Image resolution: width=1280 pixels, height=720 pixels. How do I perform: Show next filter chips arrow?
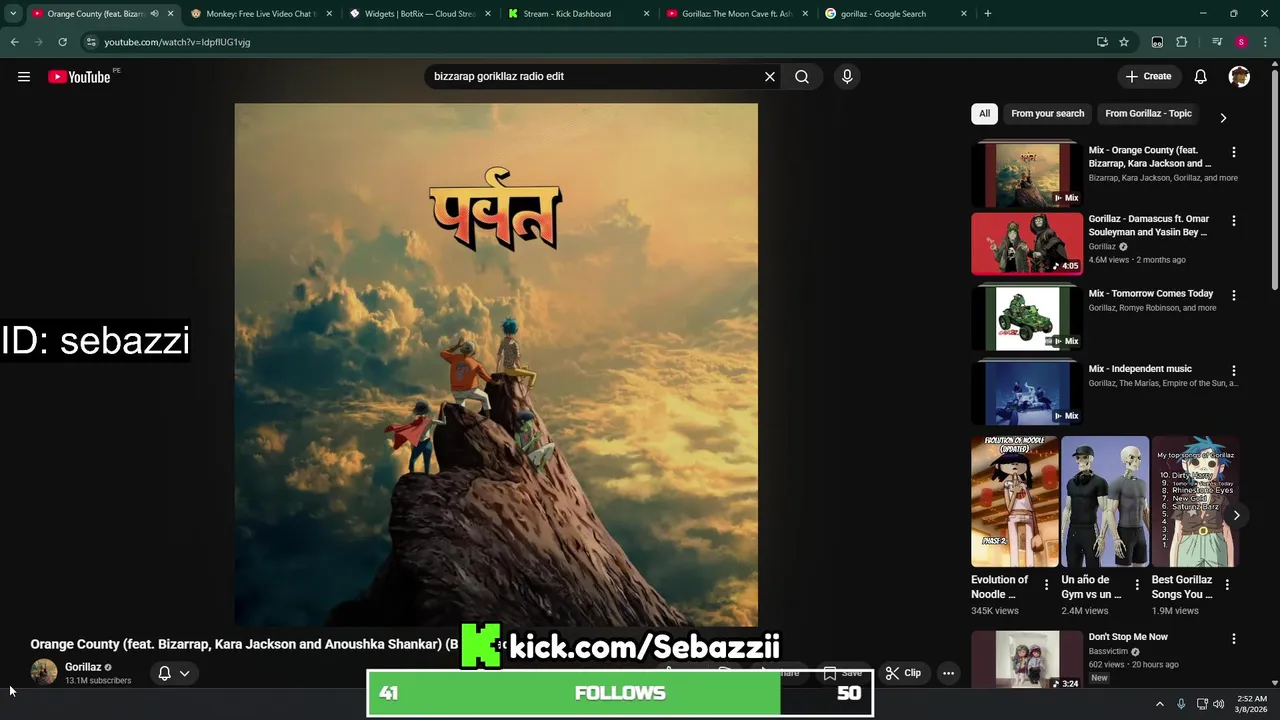(1223, 118)
